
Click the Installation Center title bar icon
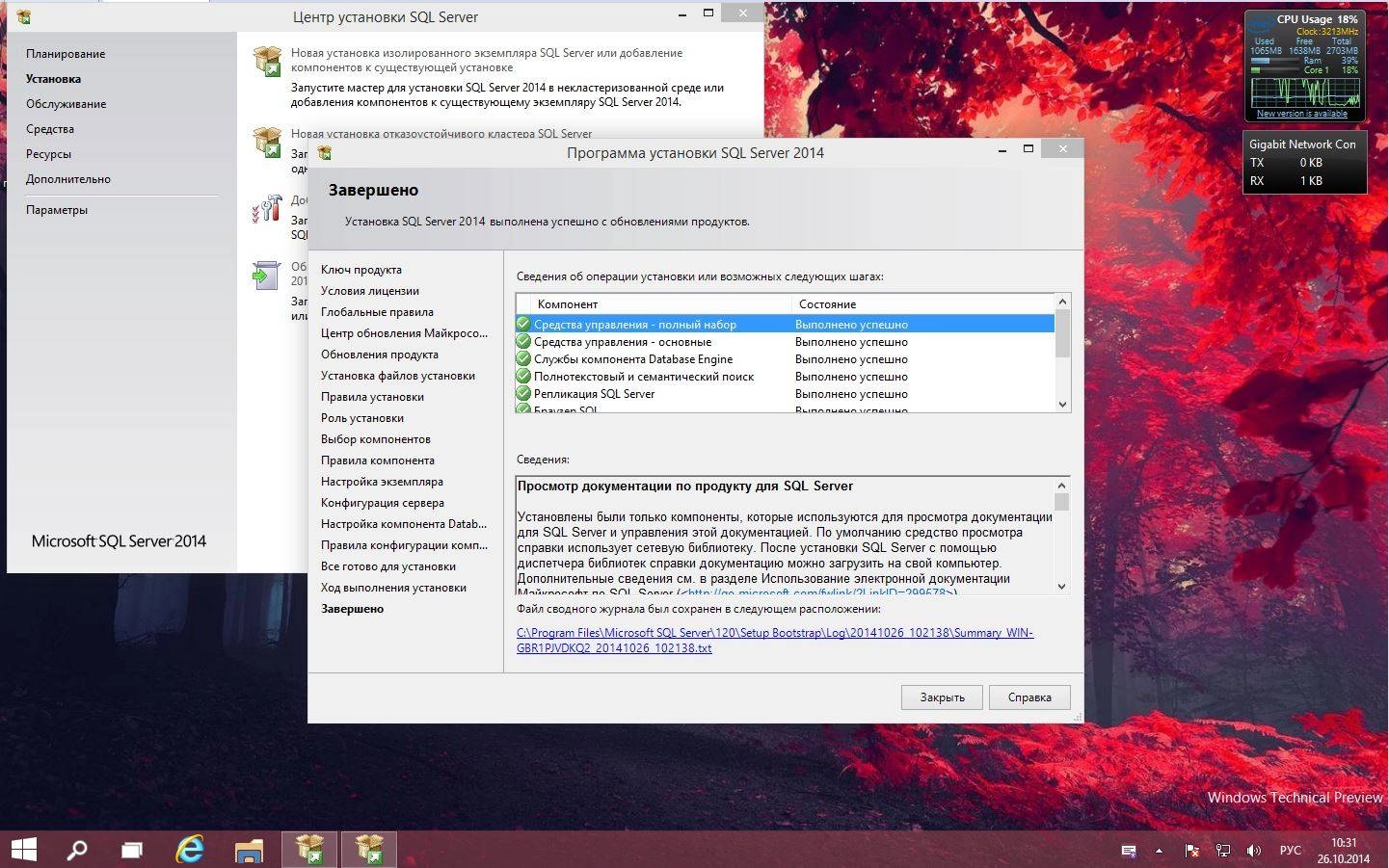pyautogui.click(x=24, y=16)
